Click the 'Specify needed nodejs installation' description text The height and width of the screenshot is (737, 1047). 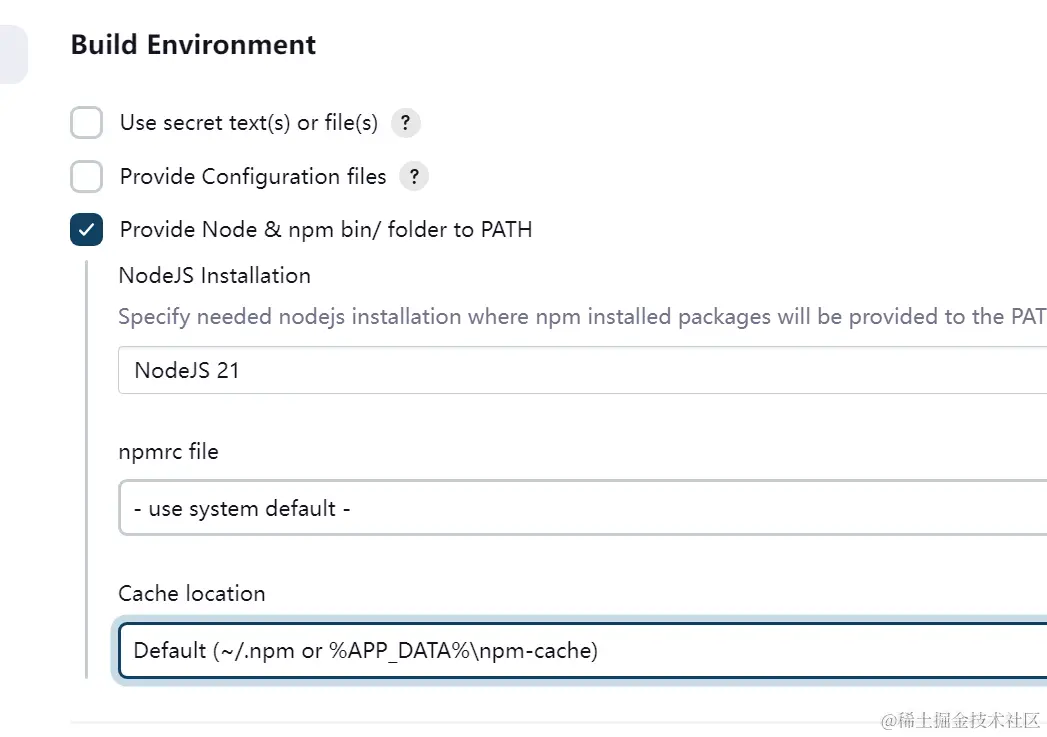pyautogui.click(x=580, y=317)
